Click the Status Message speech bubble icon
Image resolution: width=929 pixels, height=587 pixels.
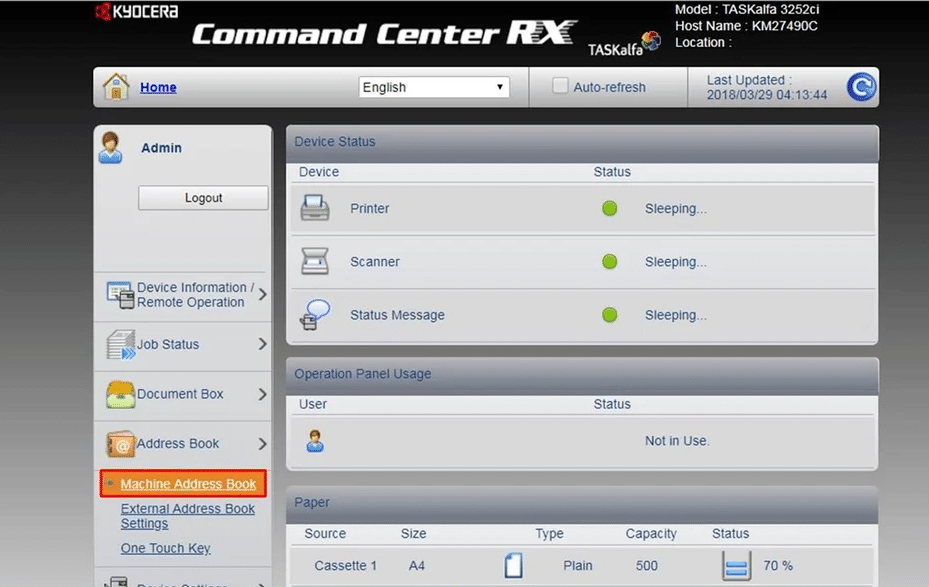315,315
